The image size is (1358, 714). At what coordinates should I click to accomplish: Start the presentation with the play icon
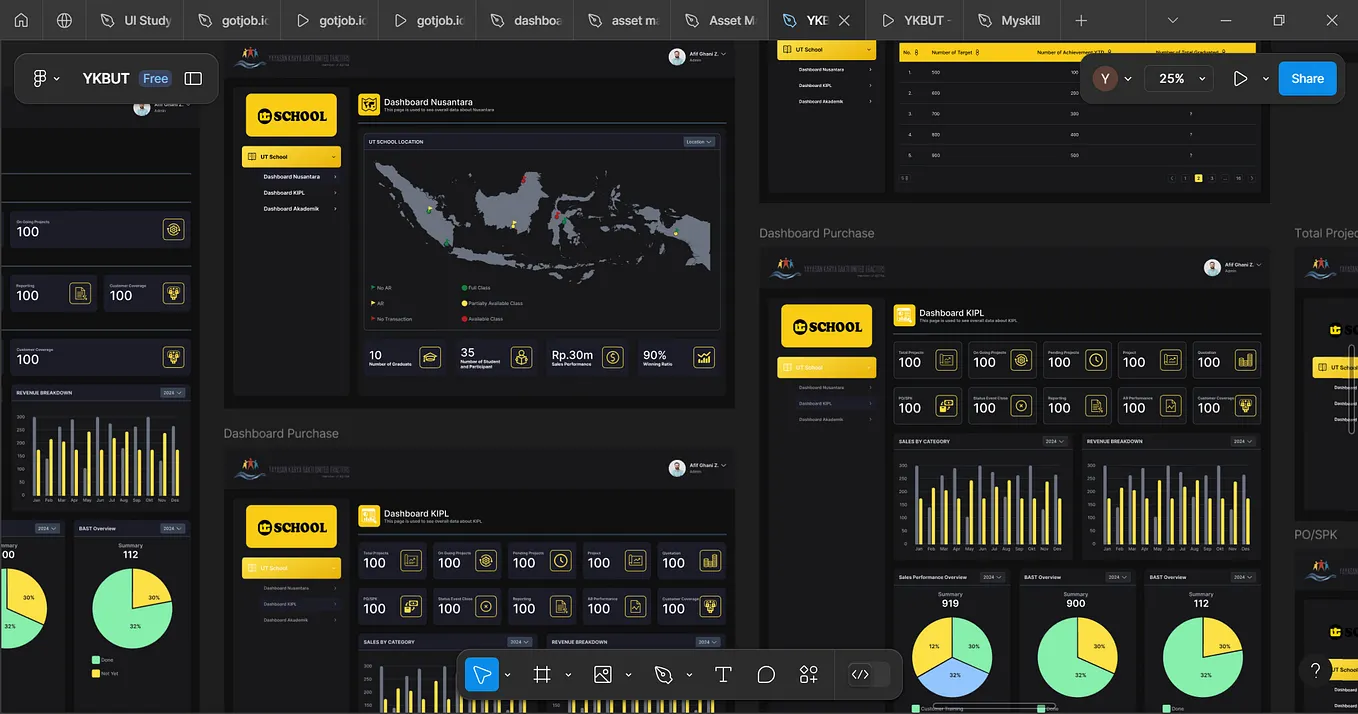(x=1240, y=78)
